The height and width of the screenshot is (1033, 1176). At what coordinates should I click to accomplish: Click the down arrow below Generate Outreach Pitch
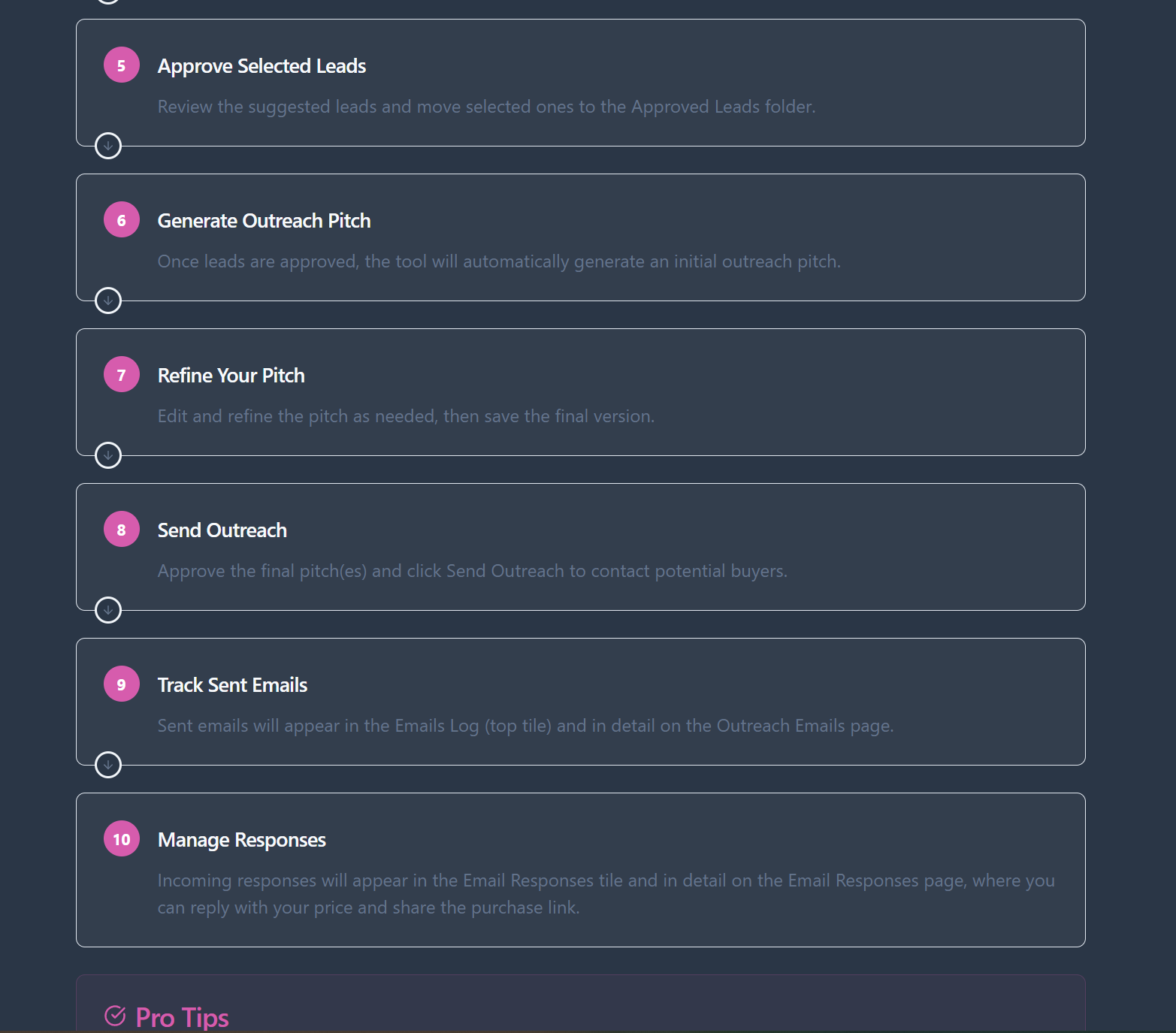coord(108,301)
